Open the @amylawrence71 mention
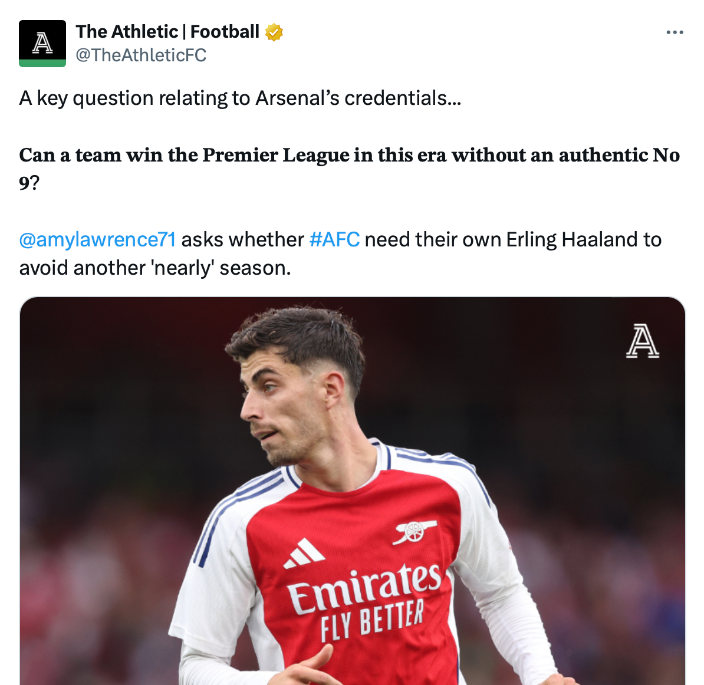Viewport: 704px width, 685px height. [x=97, y=240]
